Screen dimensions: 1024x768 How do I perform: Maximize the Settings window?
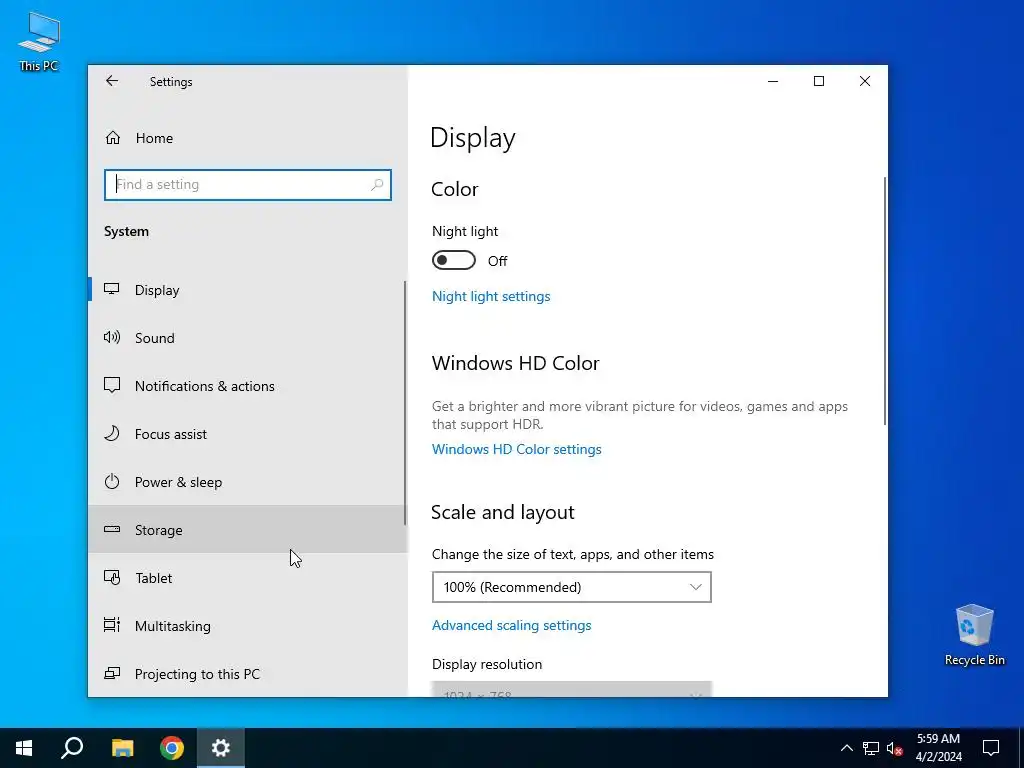(819, 81)
